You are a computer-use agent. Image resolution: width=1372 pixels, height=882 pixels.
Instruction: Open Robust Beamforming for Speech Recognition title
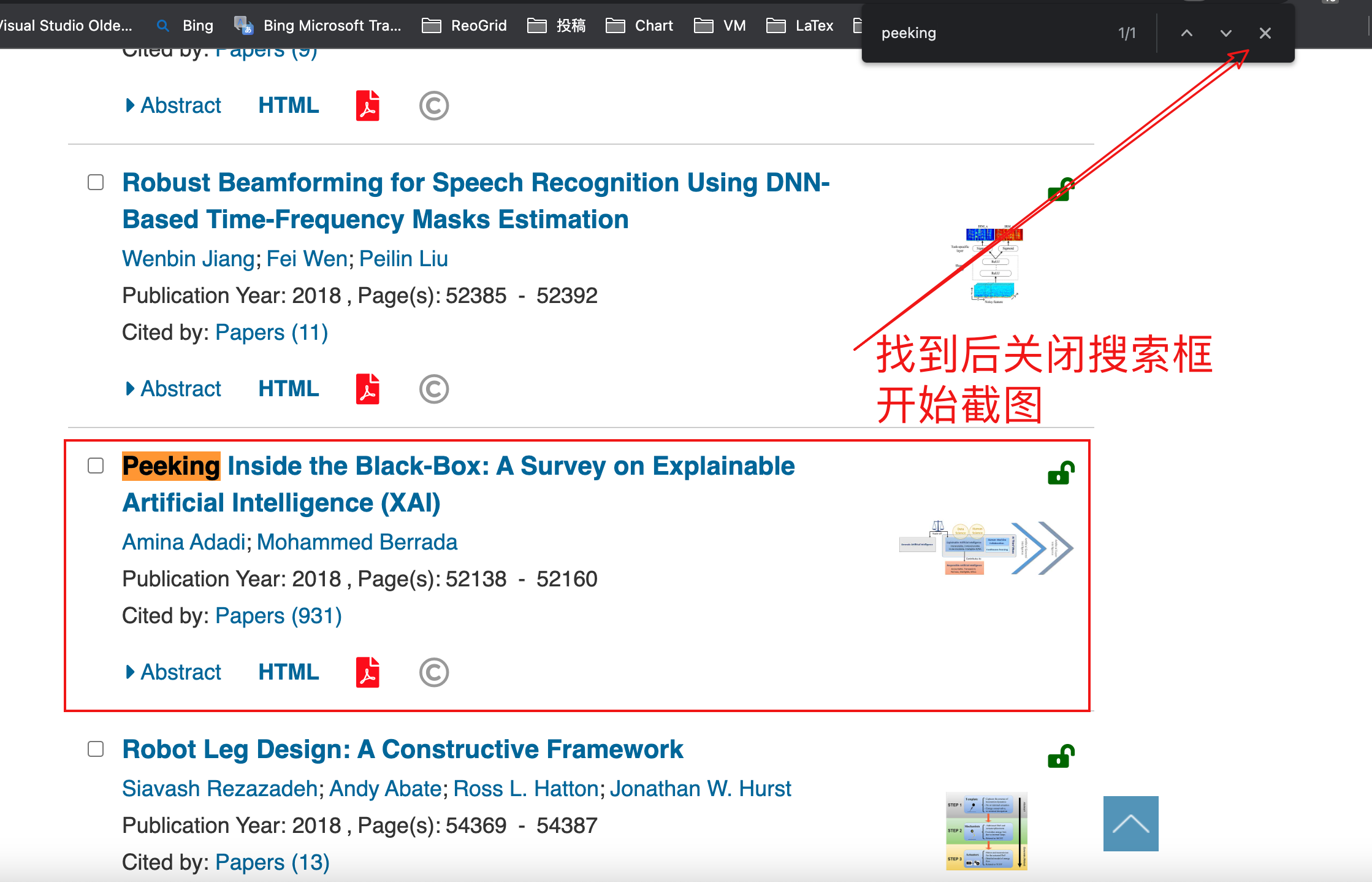click(476, 201)
